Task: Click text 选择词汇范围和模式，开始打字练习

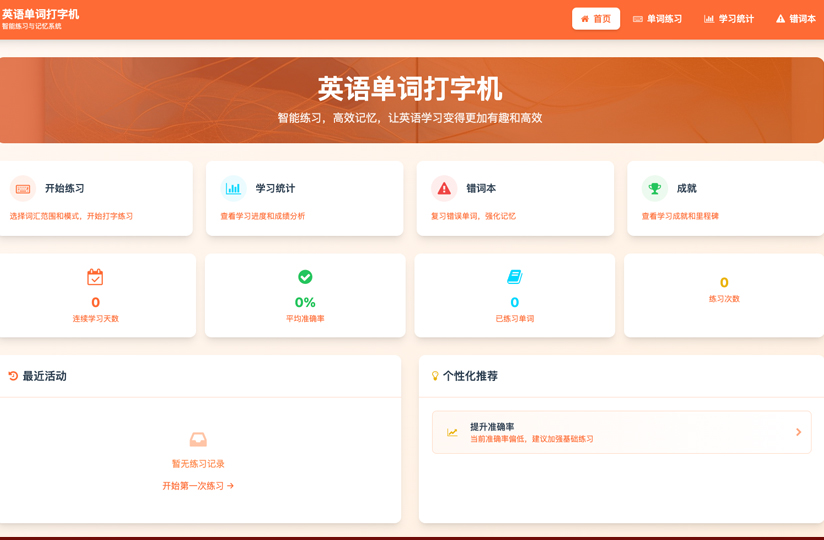Action: point(71,216)
